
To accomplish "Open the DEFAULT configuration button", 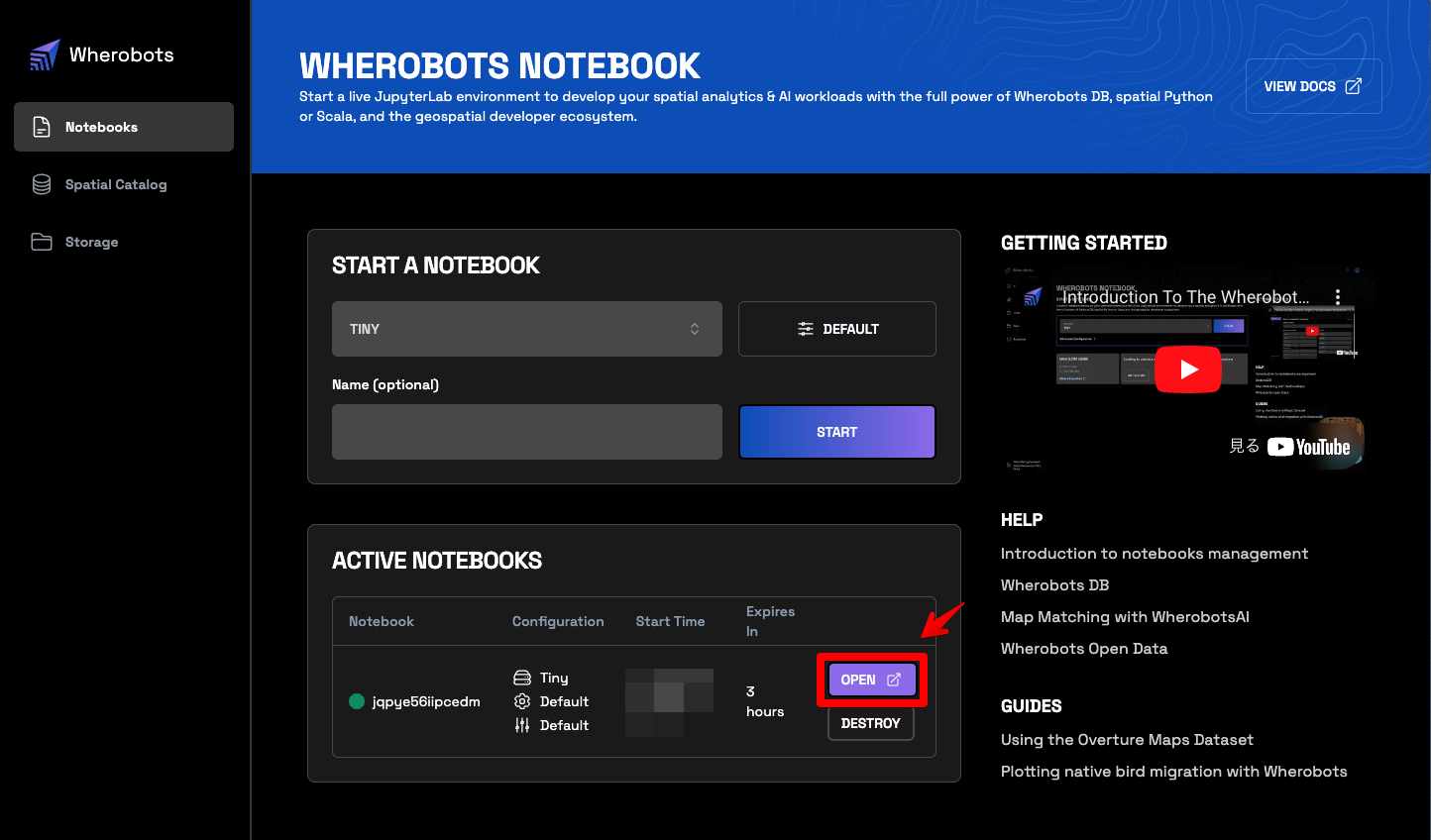I will [837, 329].
